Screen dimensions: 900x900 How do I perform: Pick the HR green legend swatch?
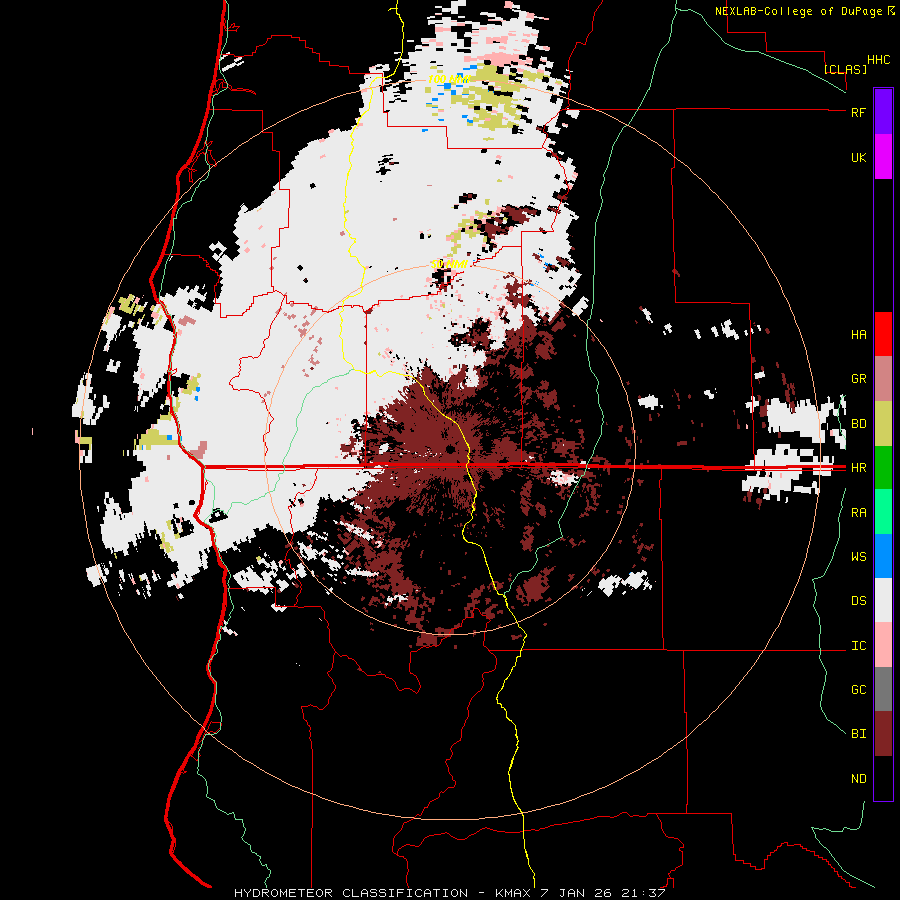(883, 468)
